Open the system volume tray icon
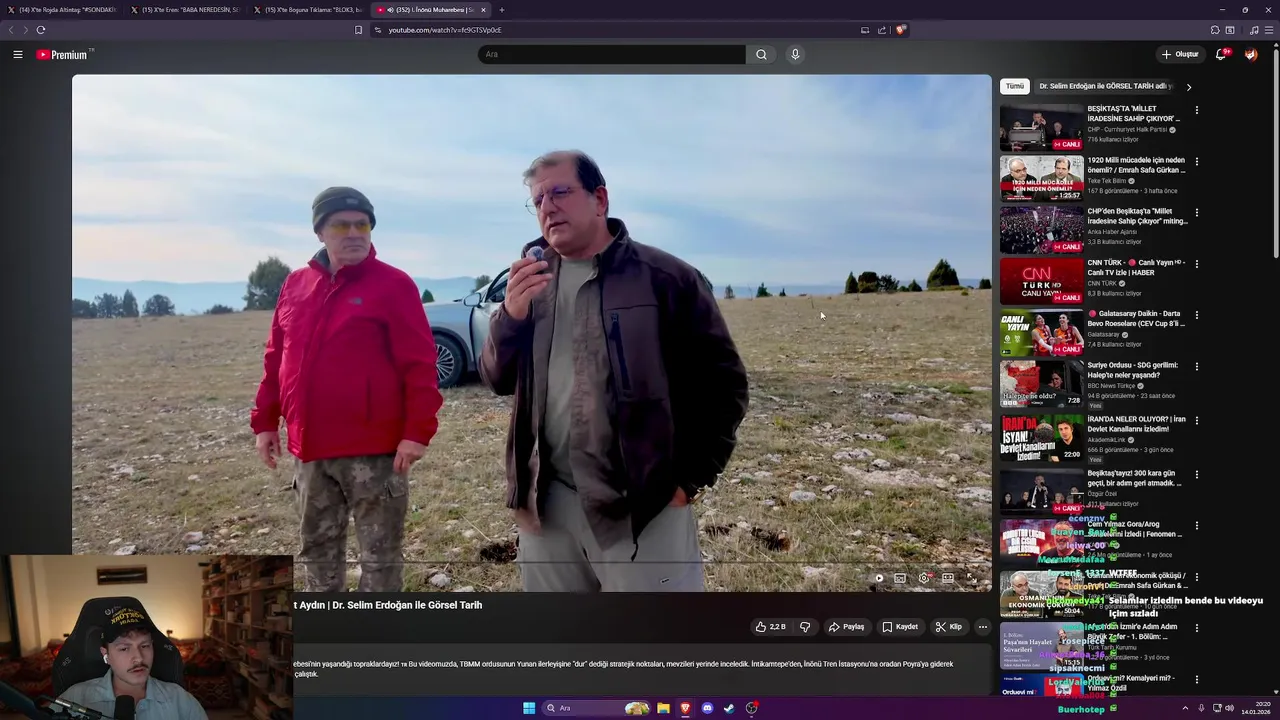This screenshot has width=1280, height=720. click(x=1229, y=708)
